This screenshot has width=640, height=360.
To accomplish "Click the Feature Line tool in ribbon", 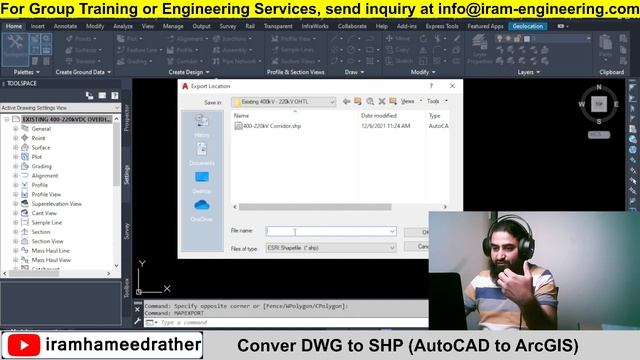I will coord(139,50).
